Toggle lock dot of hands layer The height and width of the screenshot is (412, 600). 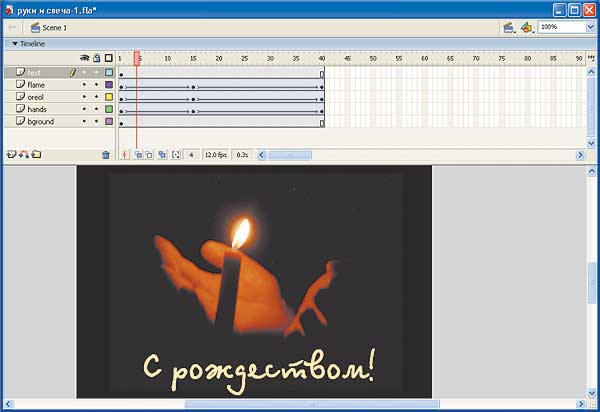(x=96, y=109)
